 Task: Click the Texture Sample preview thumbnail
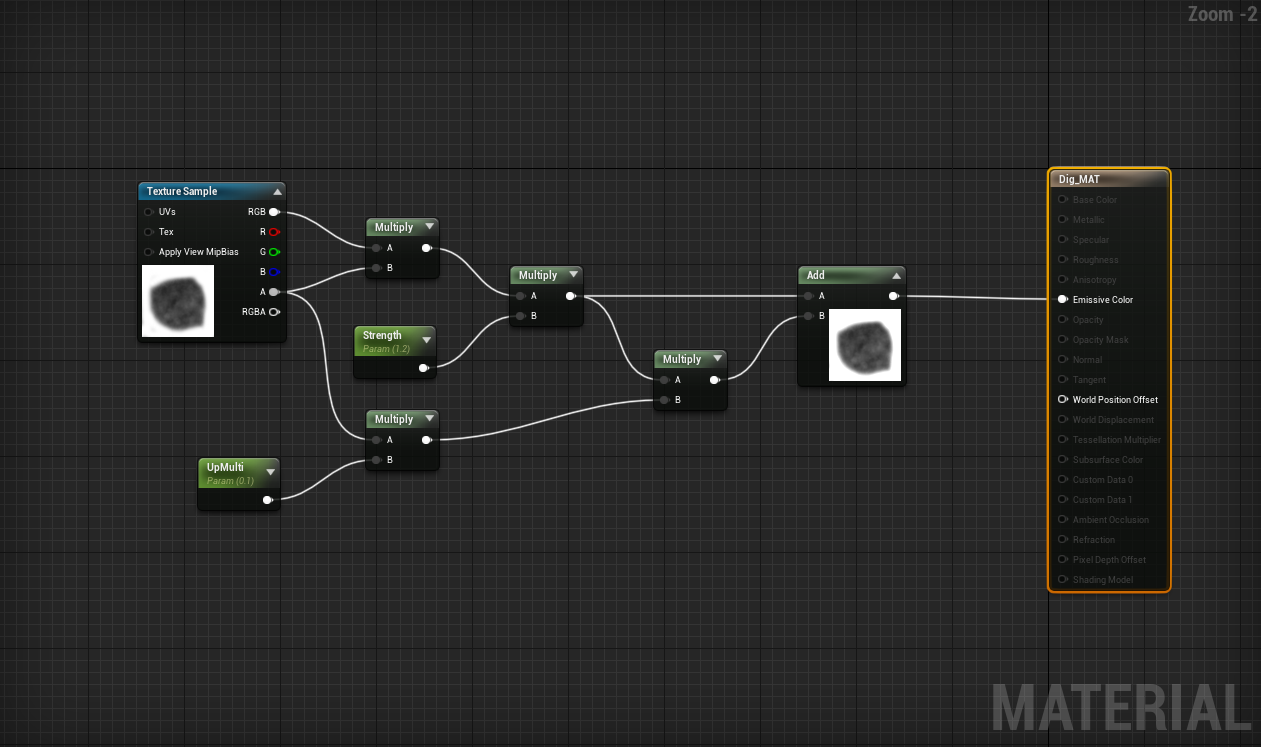pyautogui.click(x=178, y=301)
